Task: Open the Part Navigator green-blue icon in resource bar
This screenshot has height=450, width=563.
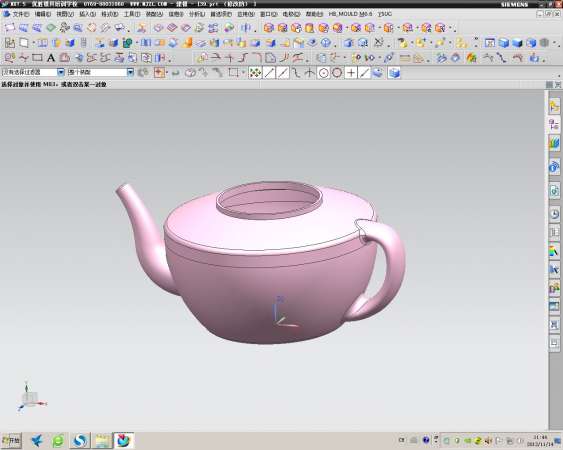Action: point(554,143)
